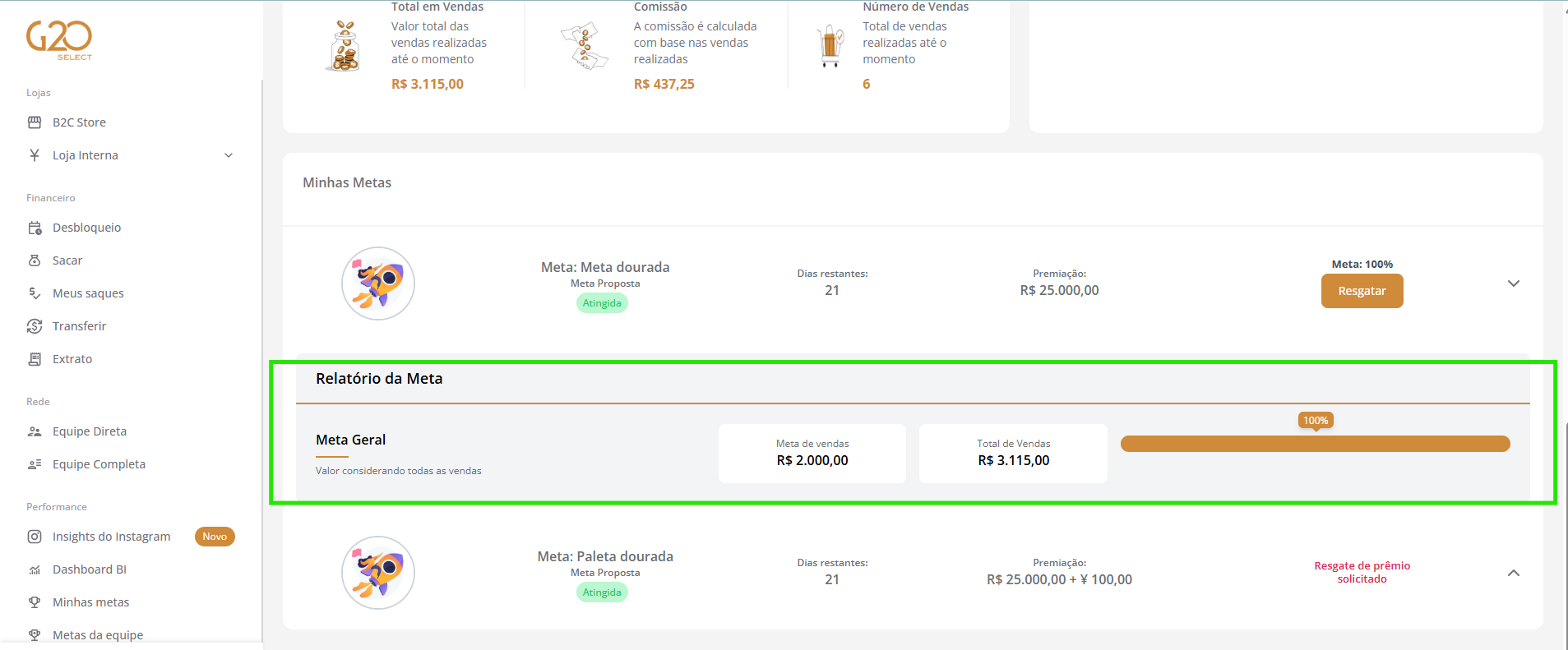Click the Dashboard BI chart icon
This screenshot has height=650, width=1568.
point(35,569)
